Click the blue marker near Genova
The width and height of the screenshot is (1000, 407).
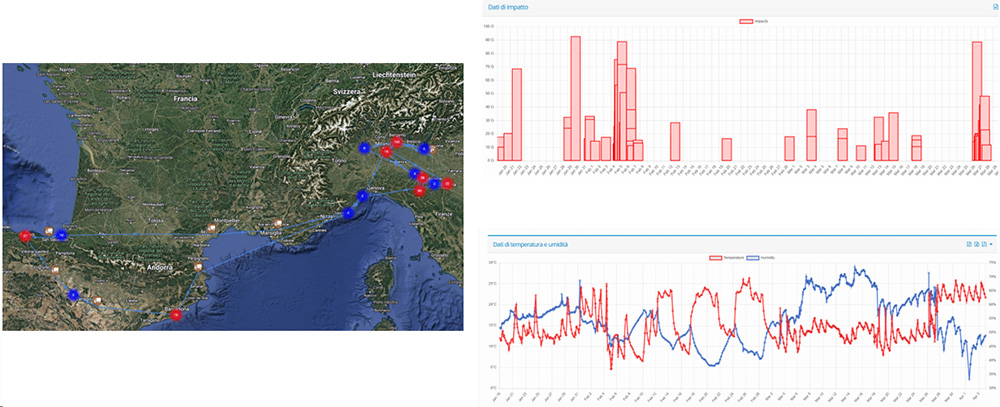(362, 196)
